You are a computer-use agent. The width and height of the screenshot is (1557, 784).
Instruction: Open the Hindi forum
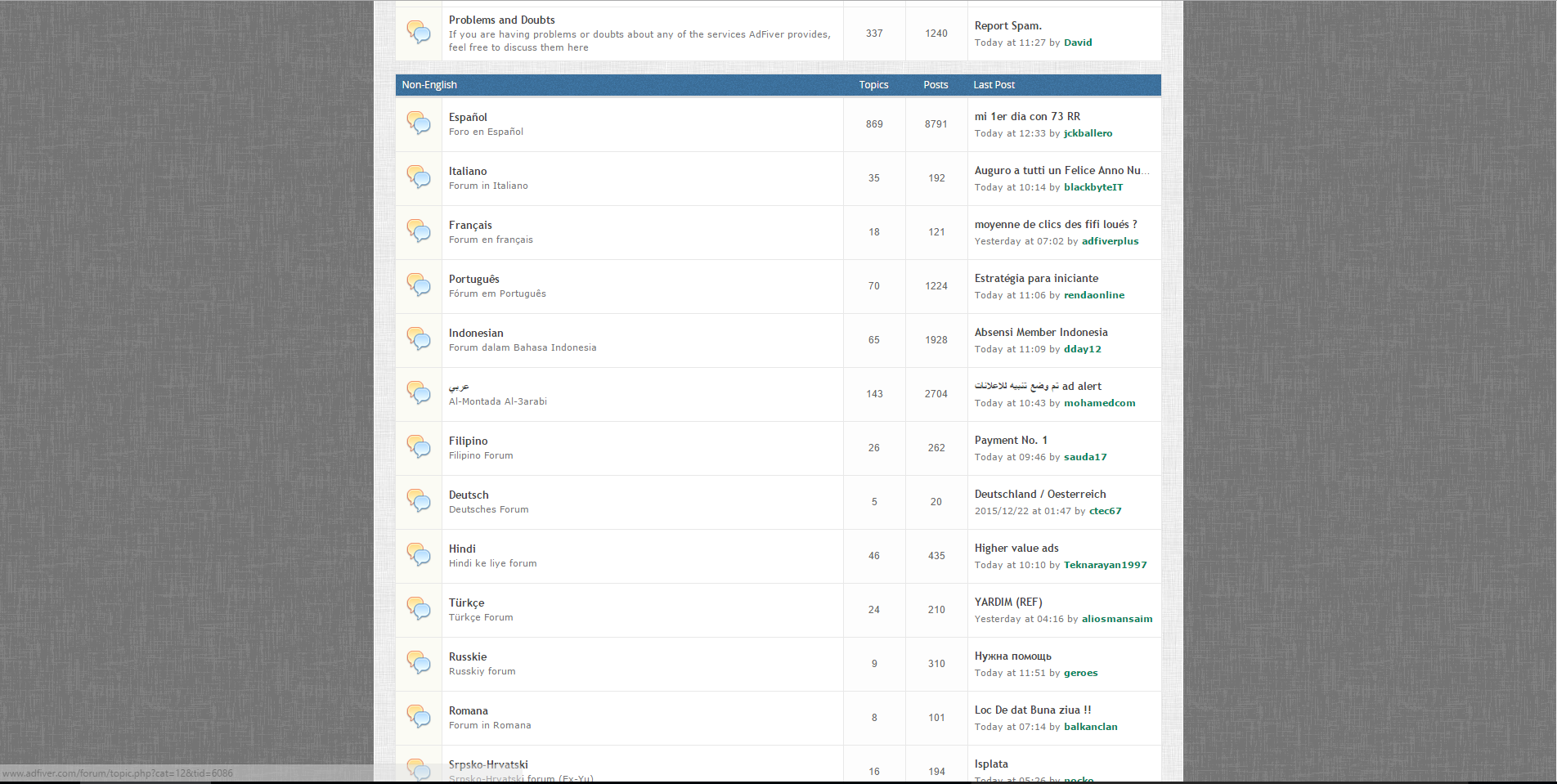(462, 549)
